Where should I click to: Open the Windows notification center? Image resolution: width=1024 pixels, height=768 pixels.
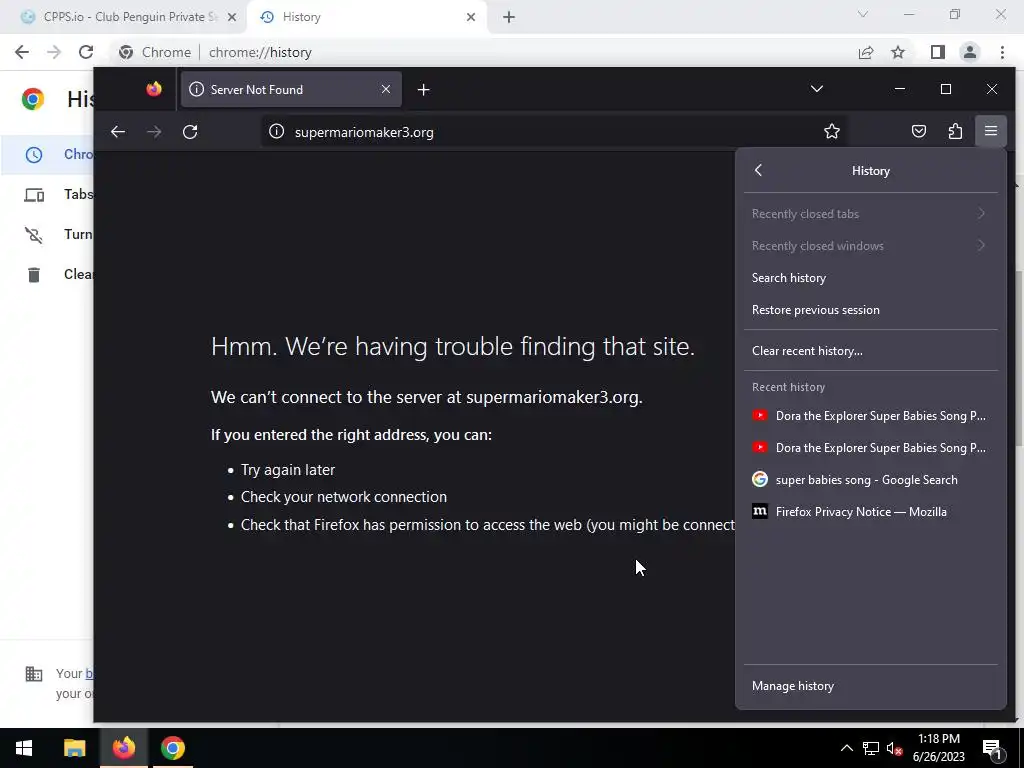[x=992, y=749]
